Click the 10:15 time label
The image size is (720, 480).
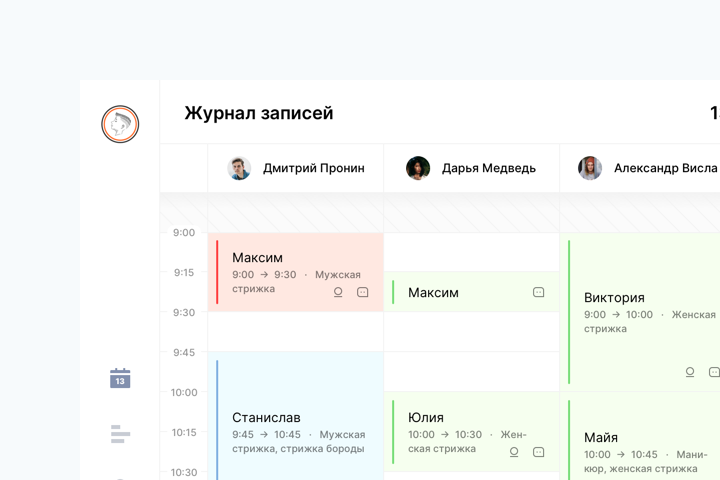tap(184, 433)
